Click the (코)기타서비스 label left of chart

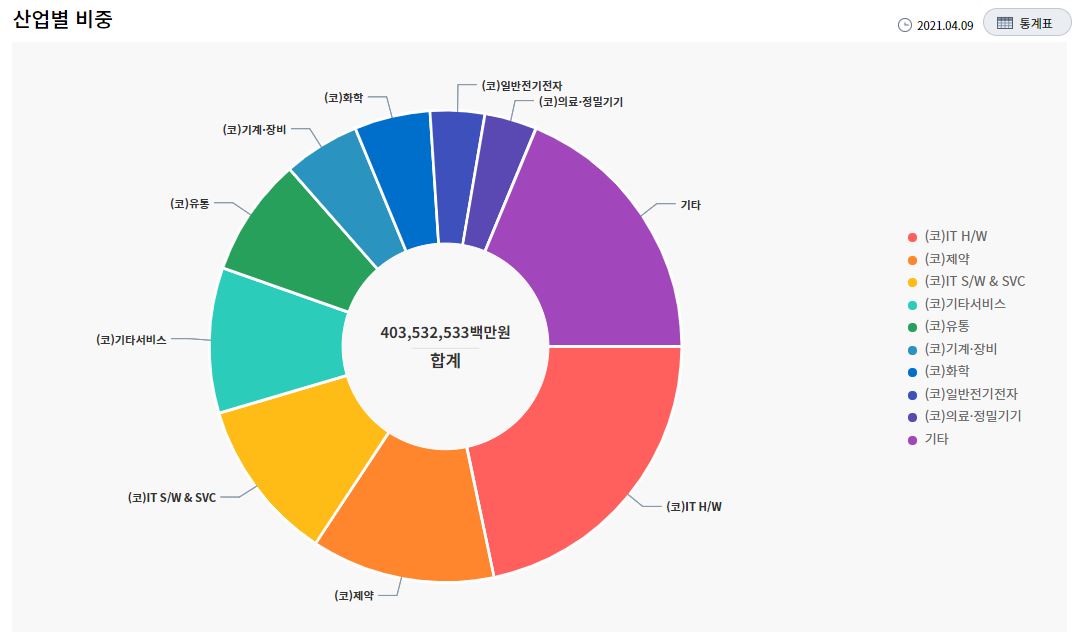tap(131, 340)
